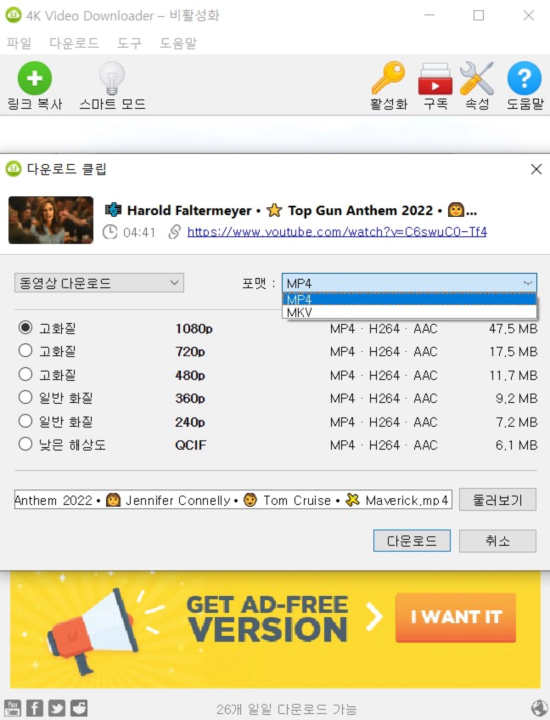Click the GET AD-FREE VERSION banner text
This screenshot has width=550, height=720.
click(x=267, y=619)
